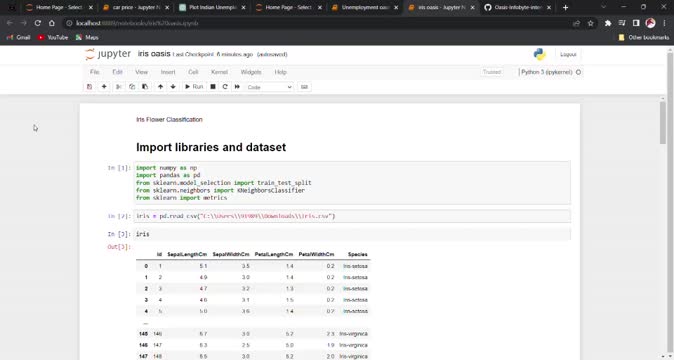Viewport: 674px width, 360px height.
Task: Go back with browser back arrow
Action: point(10,23)
